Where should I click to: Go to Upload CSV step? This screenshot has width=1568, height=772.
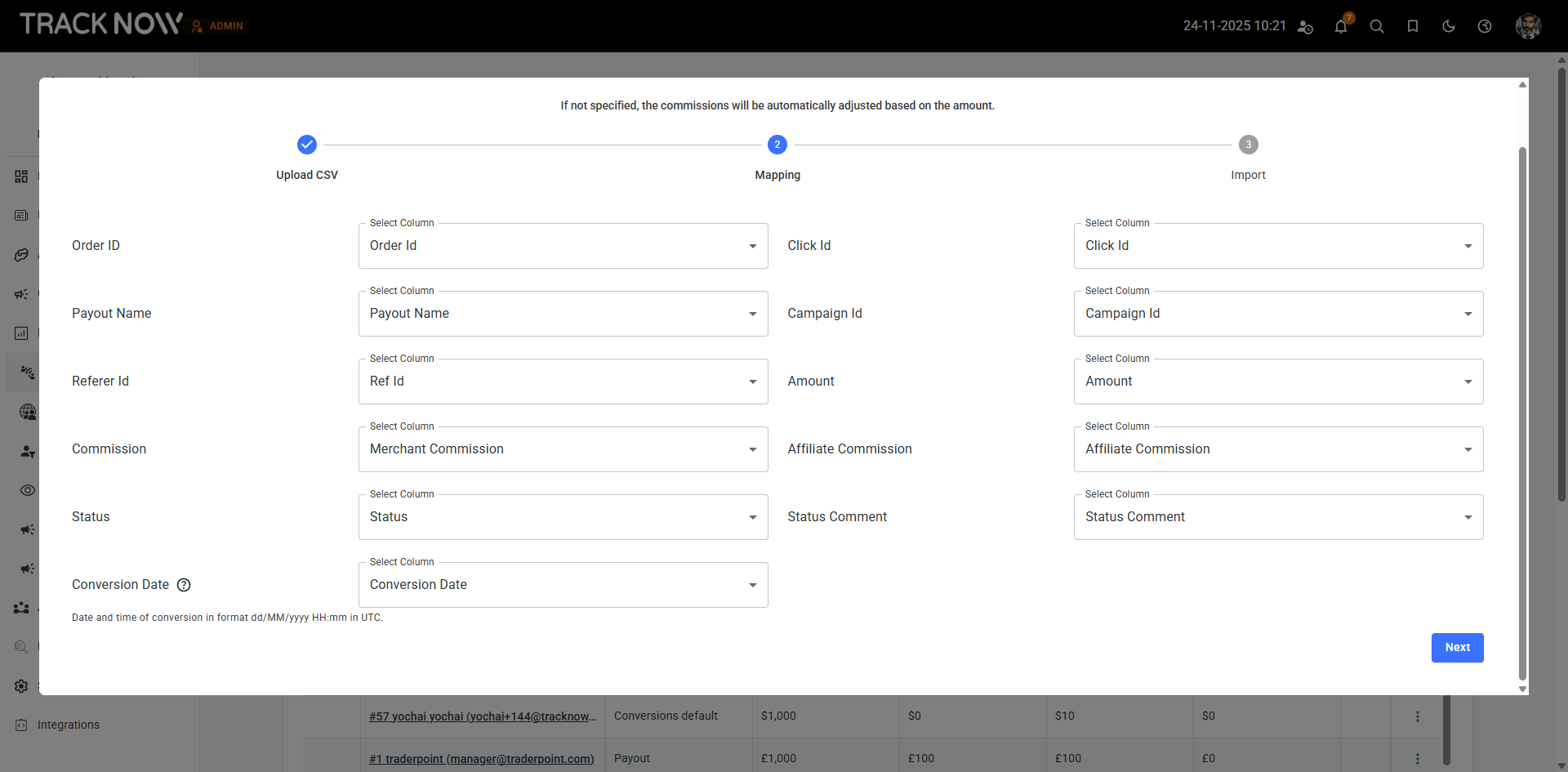(x=307, y=145)
